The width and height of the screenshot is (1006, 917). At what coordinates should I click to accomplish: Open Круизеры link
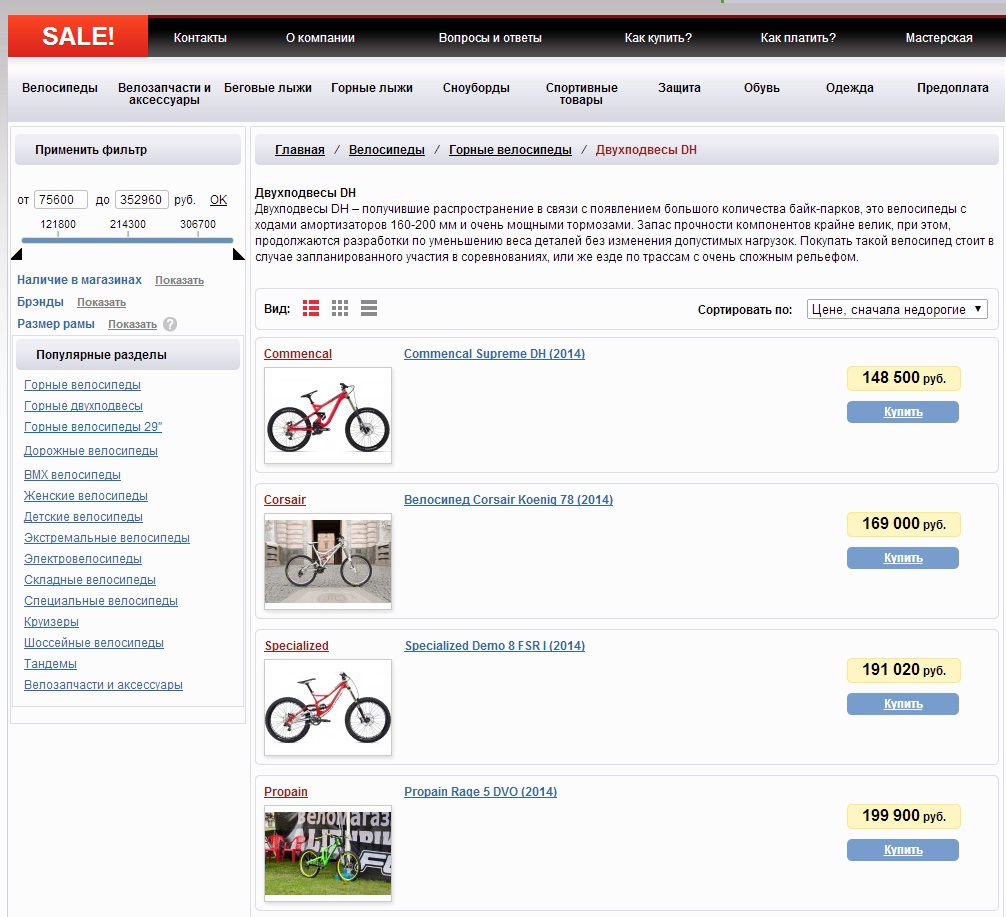(51, 622)
